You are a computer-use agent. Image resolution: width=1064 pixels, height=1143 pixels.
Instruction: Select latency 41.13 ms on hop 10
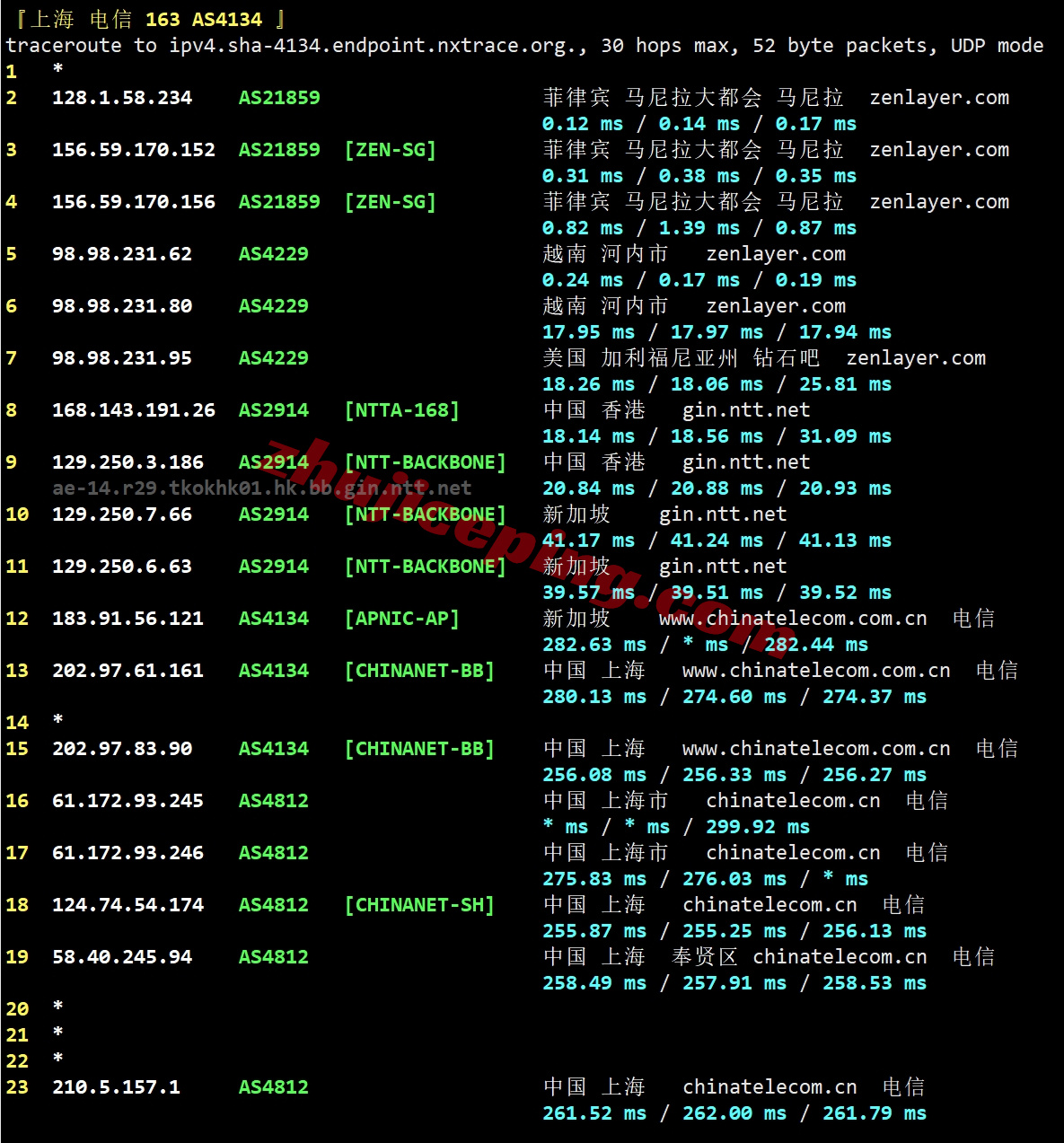click(845, 541)
